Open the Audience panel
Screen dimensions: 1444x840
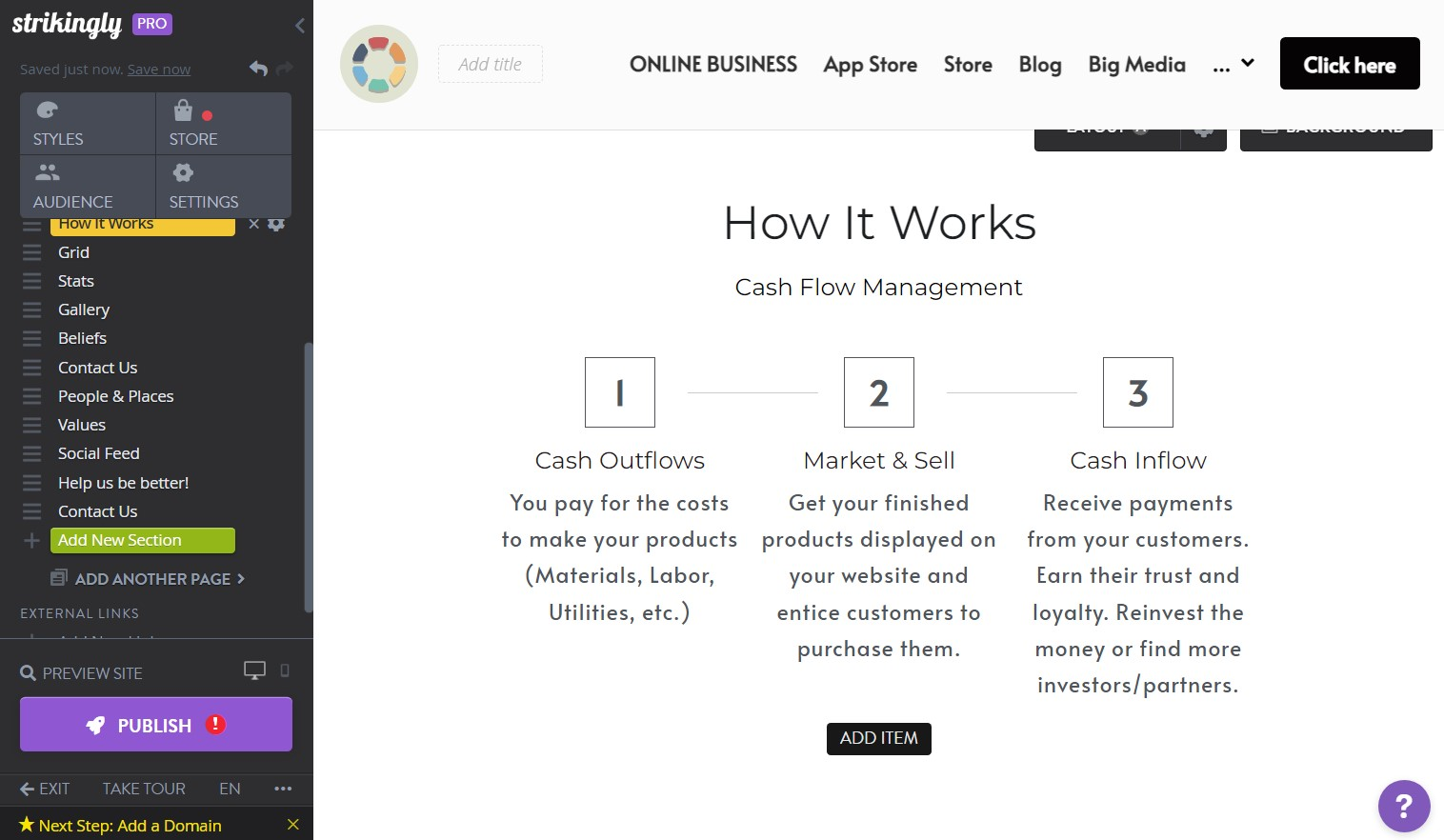tap(72, 186)
